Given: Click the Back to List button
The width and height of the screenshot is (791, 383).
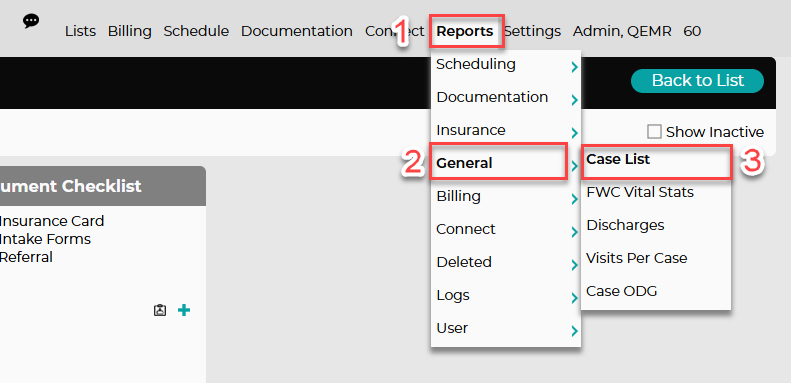Looking at the screenshot, I should coord(697,81).
